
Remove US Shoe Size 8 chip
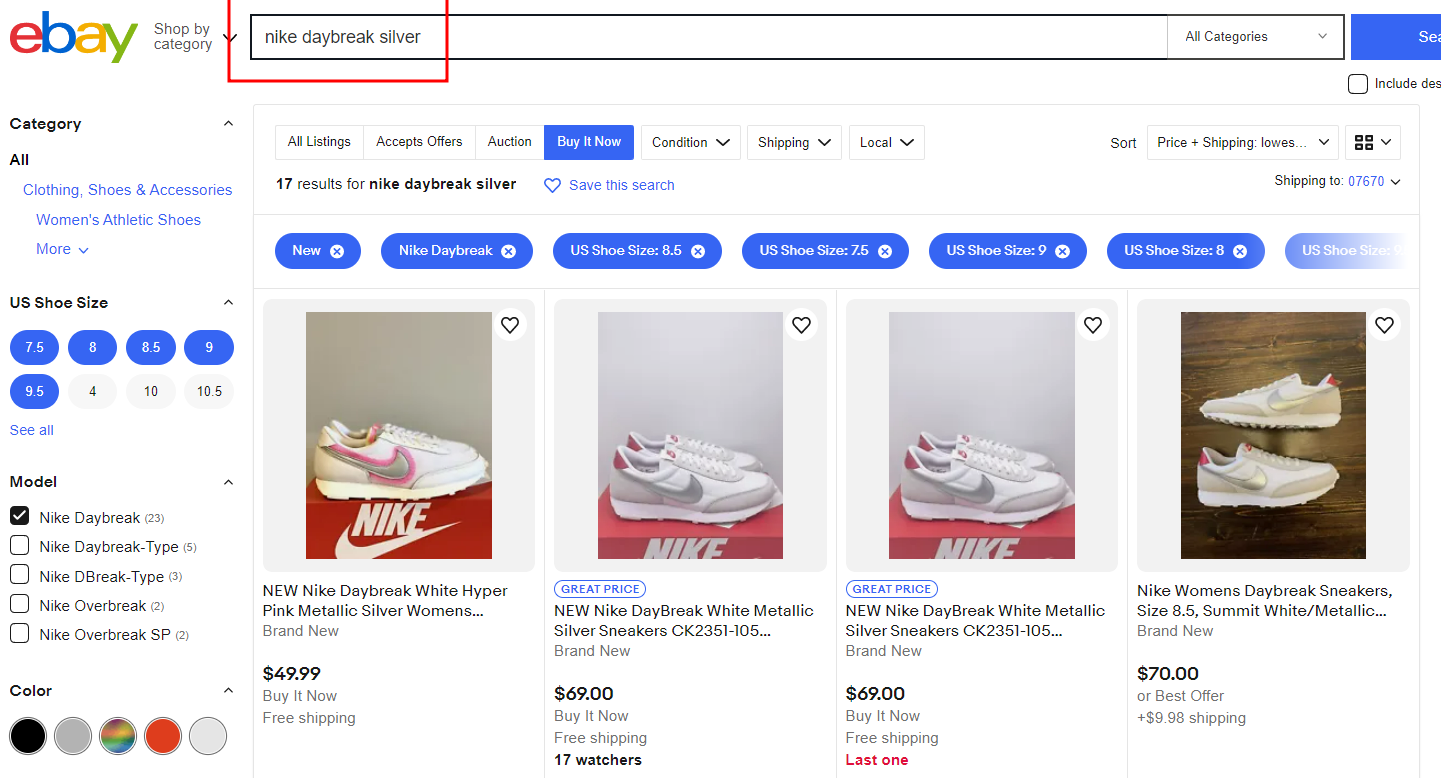click(1240, 251)
